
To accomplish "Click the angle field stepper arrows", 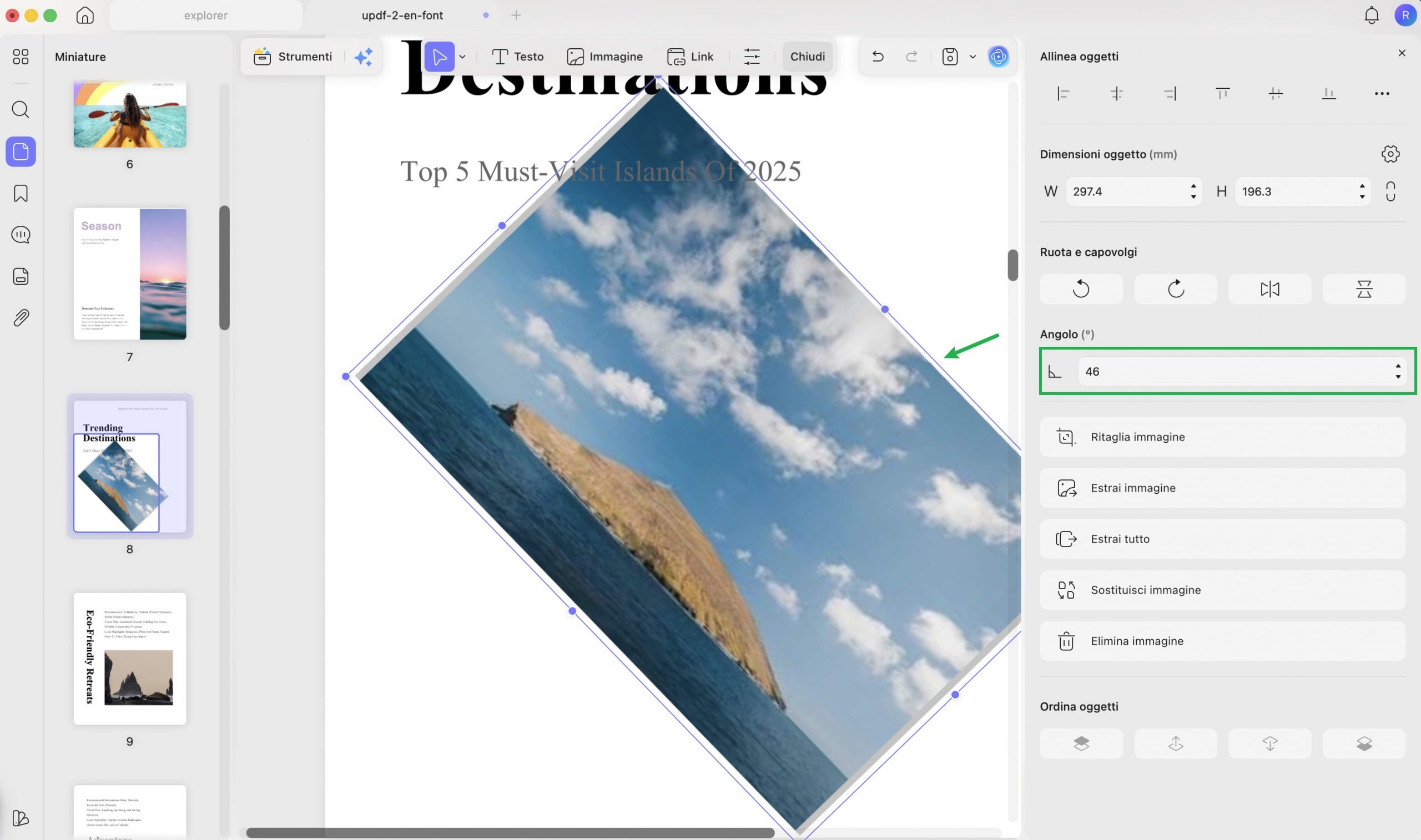I will pos(1398,371).
